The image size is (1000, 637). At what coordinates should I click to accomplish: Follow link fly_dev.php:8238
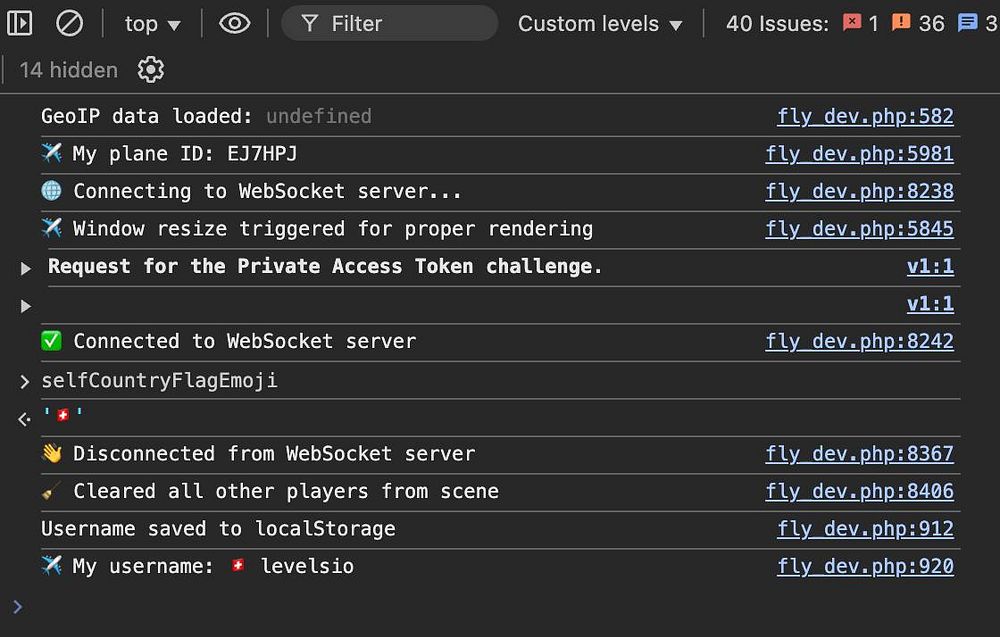coord(859,191)
